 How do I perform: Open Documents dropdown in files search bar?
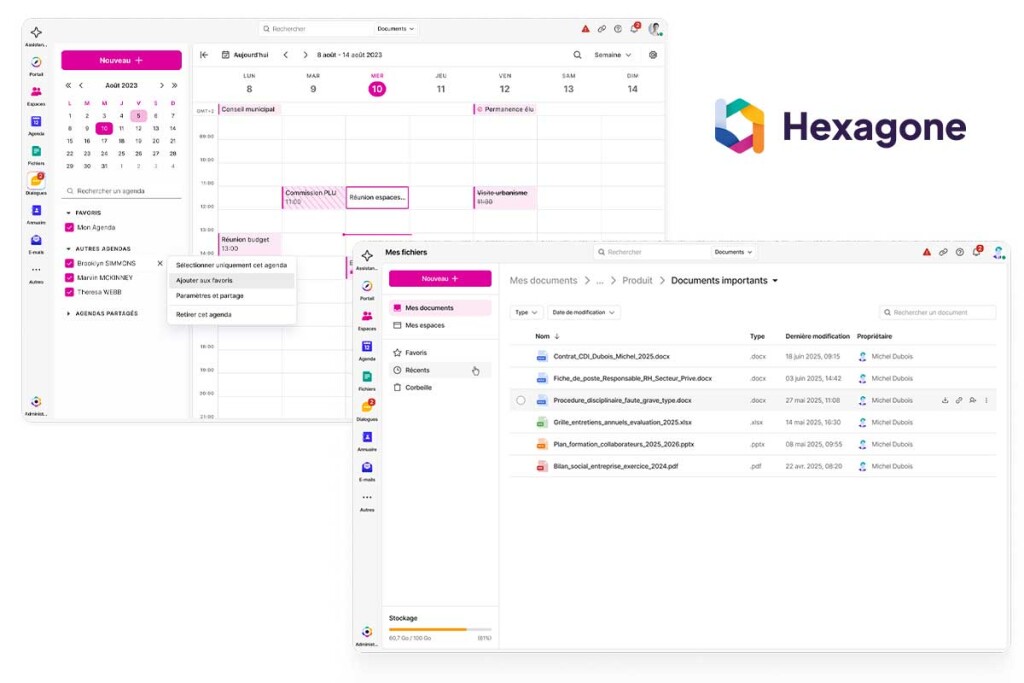(733, 252)
